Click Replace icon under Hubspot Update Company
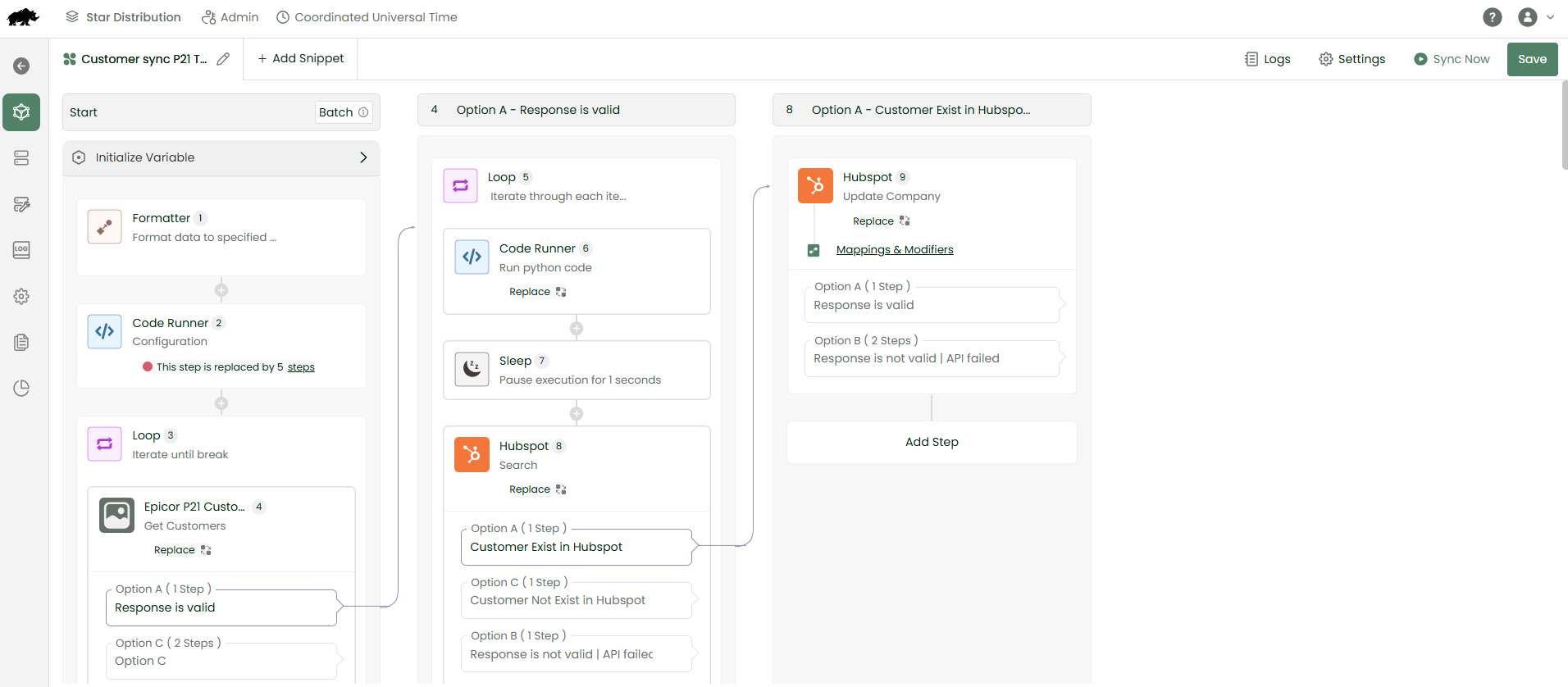Screen dimensions: 1568x687 tap(905, 221)
